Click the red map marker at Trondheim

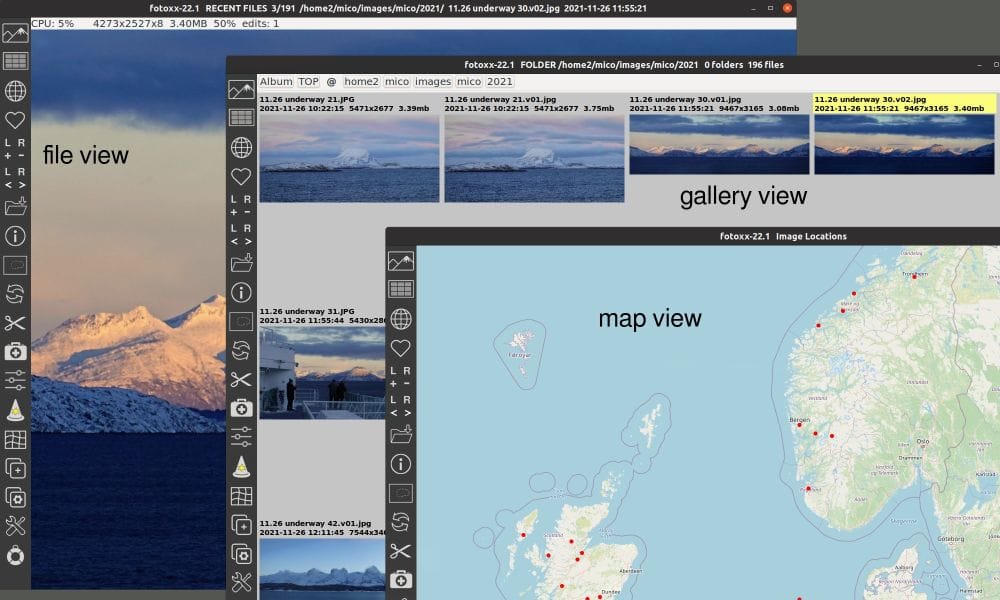pyautogui.click(x=914, y=277)
